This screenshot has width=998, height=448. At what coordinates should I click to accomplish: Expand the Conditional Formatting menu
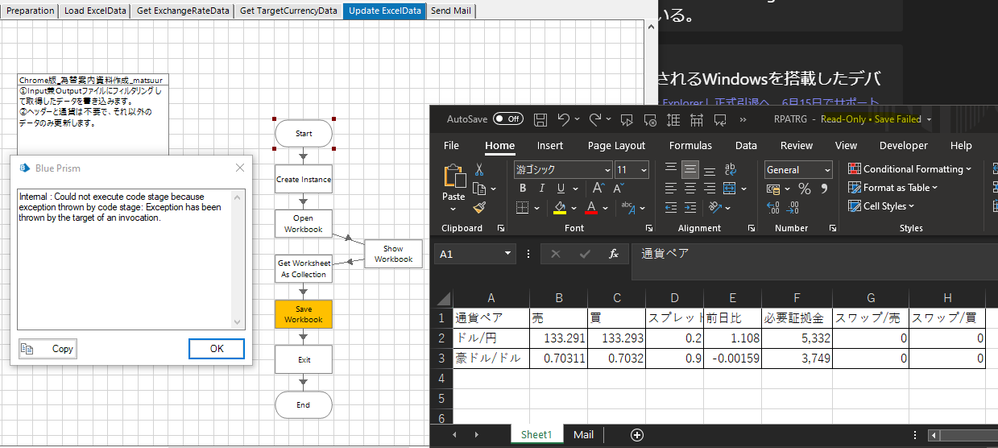point(909,169)
